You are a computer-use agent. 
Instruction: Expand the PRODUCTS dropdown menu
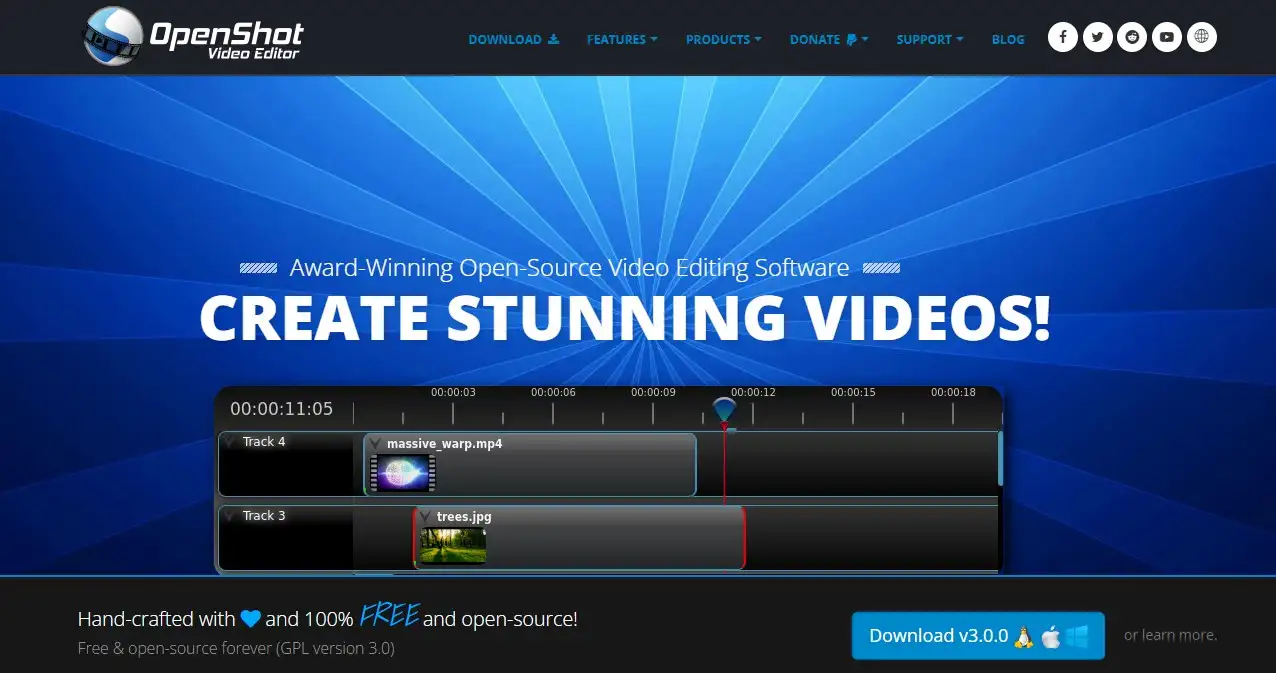coord(724,39)
